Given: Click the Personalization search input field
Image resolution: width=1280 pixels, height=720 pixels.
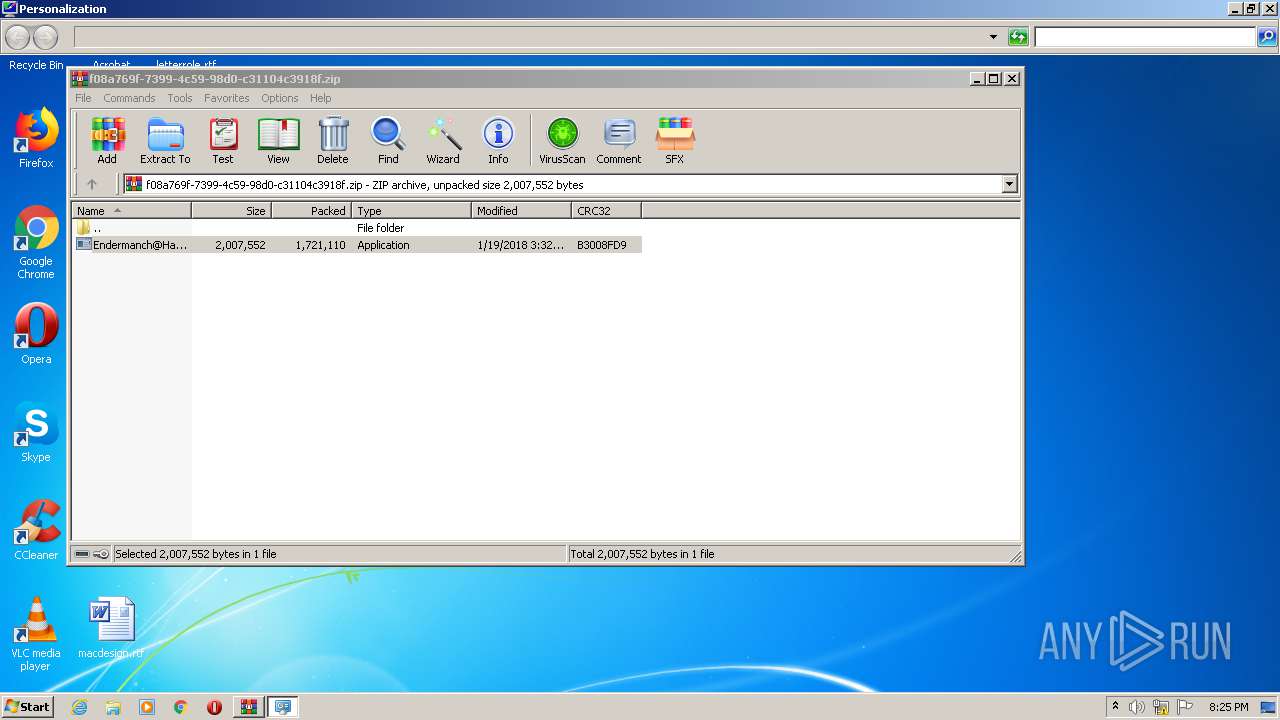Looking at the screenshot, I should coord(1145,37).
